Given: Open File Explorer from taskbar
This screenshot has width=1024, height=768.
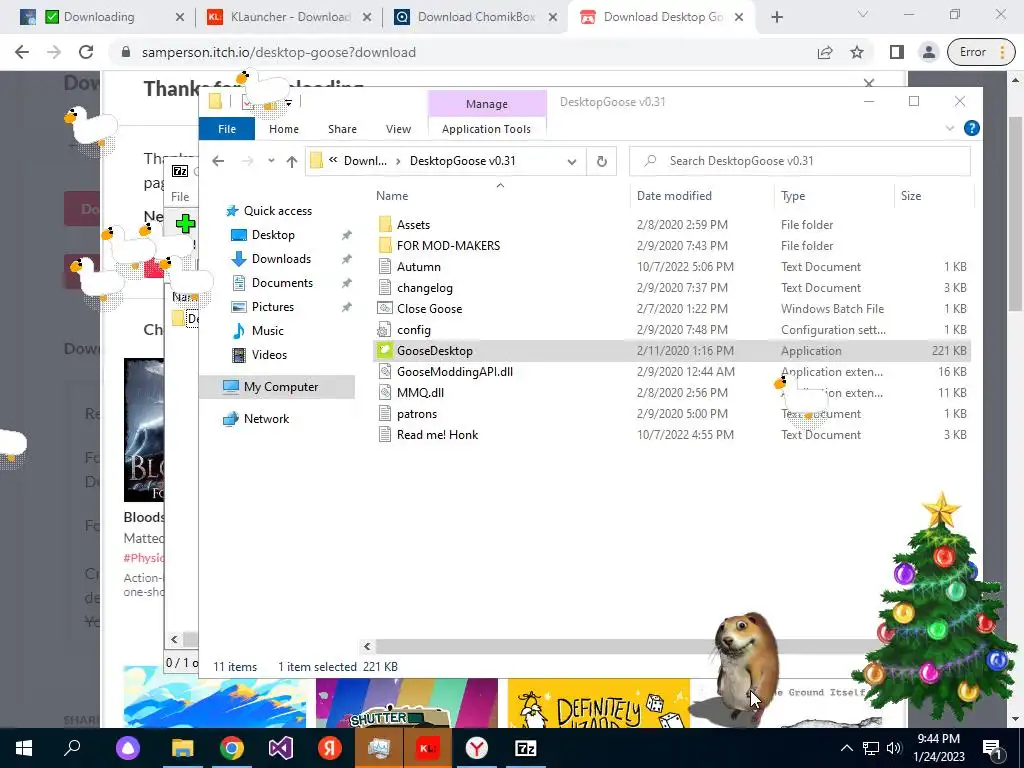Looking at the screenshot, I should pos(182,748).
